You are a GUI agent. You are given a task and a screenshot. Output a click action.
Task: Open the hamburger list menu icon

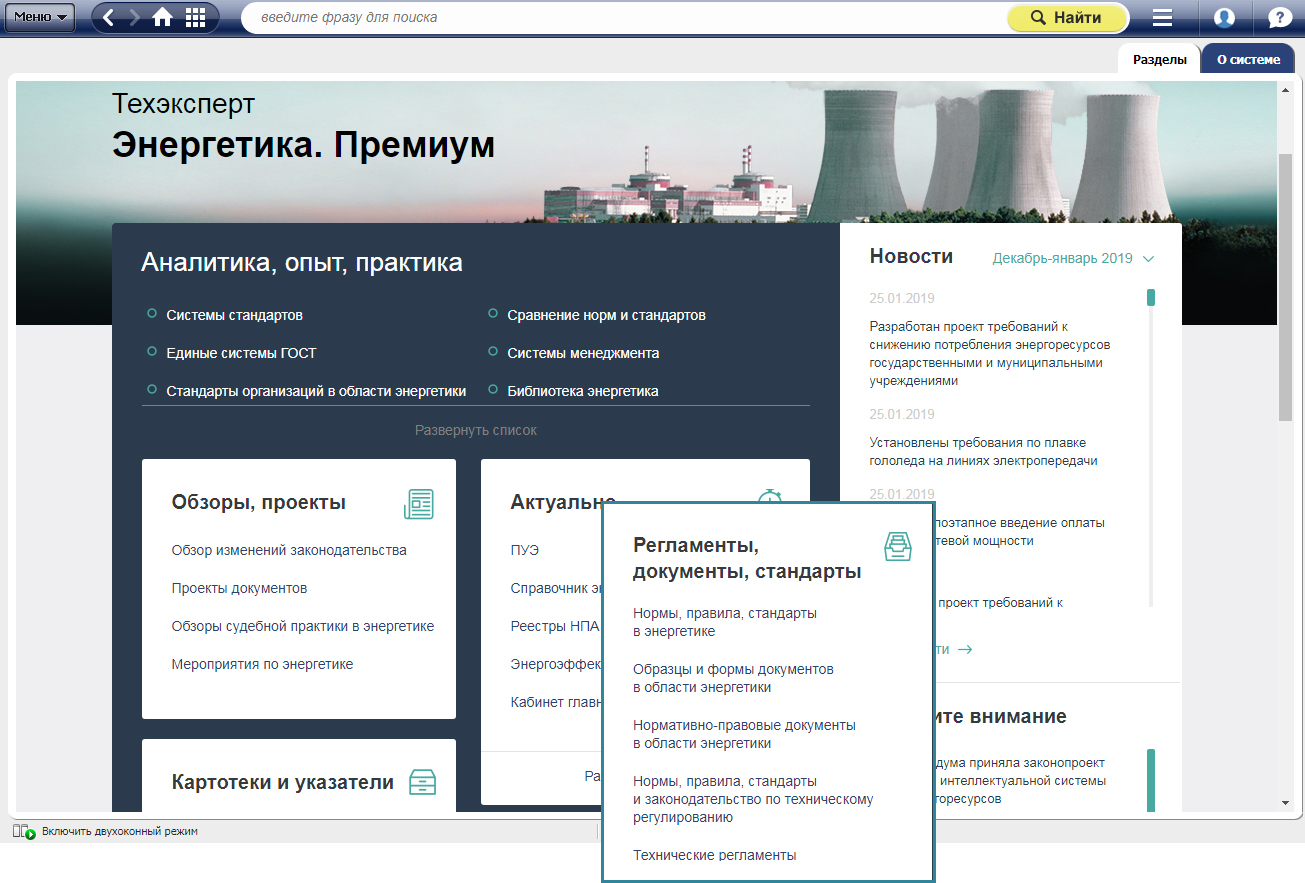tap(1162, 18)
